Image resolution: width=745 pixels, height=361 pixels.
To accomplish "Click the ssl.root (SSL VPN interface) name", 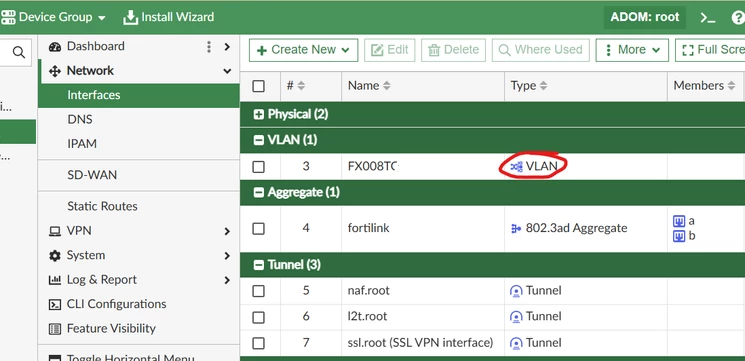I will tap(420, 343).
